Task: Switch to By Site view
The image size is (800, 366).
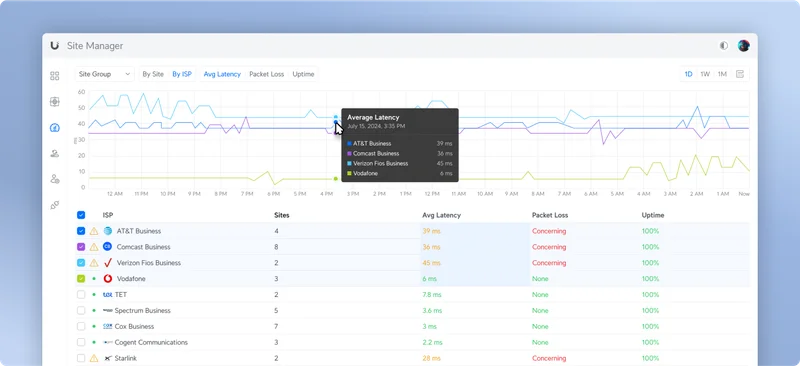Action: (153, 74)
